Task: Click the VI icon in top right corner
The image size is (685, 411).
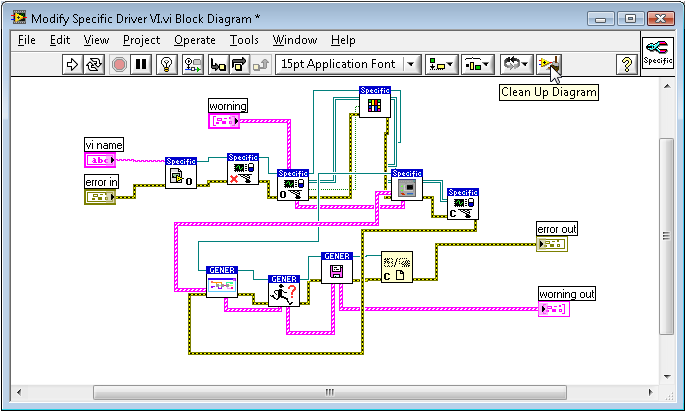Action: coord(658,52)
